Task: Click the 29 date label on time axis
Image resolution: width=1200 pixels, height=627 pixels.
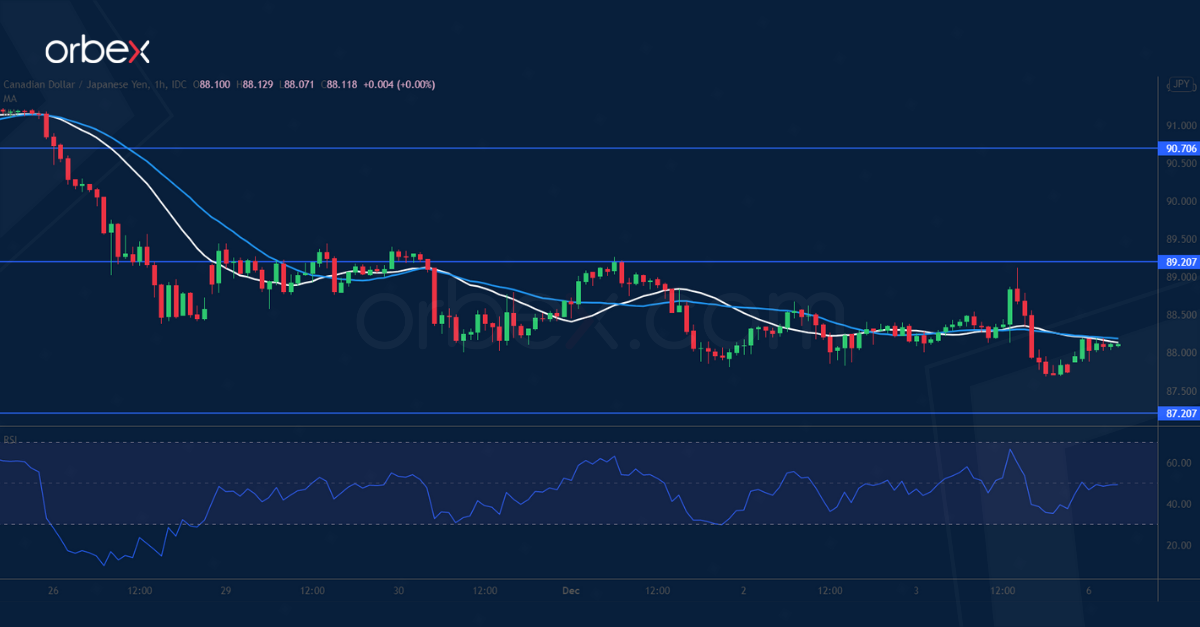Action: [x=225, y=591]
